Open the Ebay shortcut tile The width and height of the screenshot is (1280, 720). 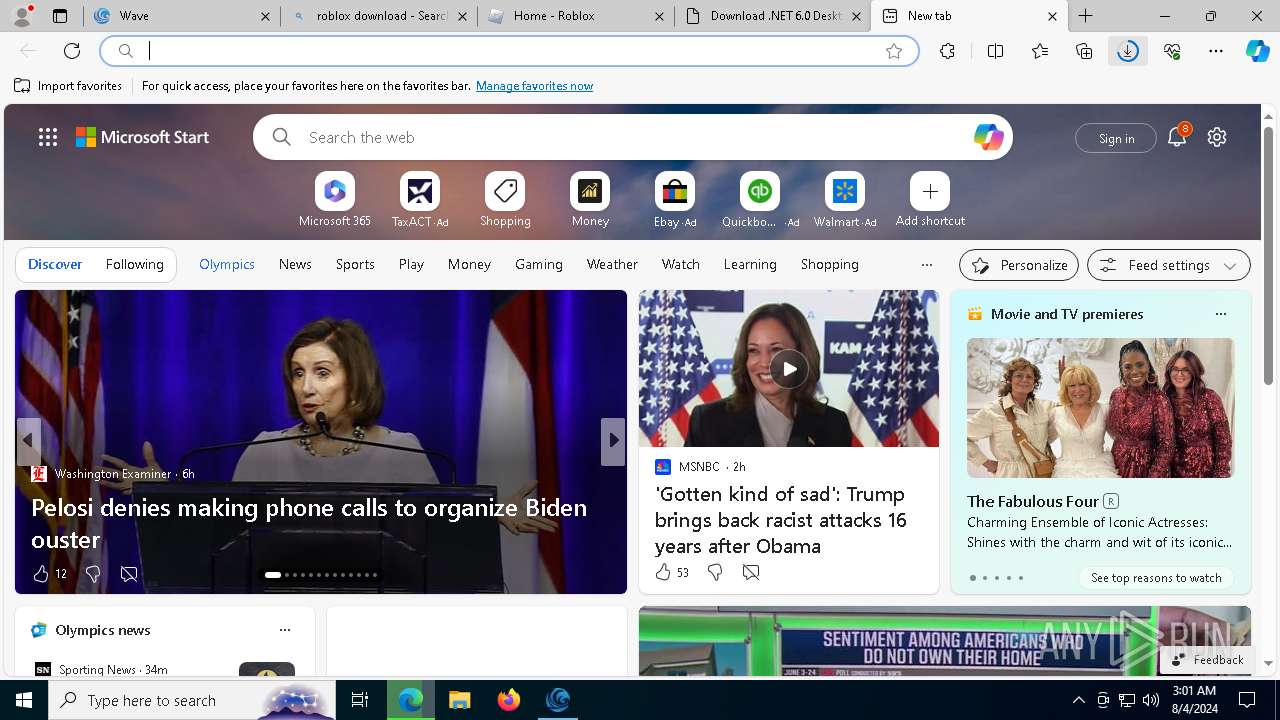coord(675,200)
